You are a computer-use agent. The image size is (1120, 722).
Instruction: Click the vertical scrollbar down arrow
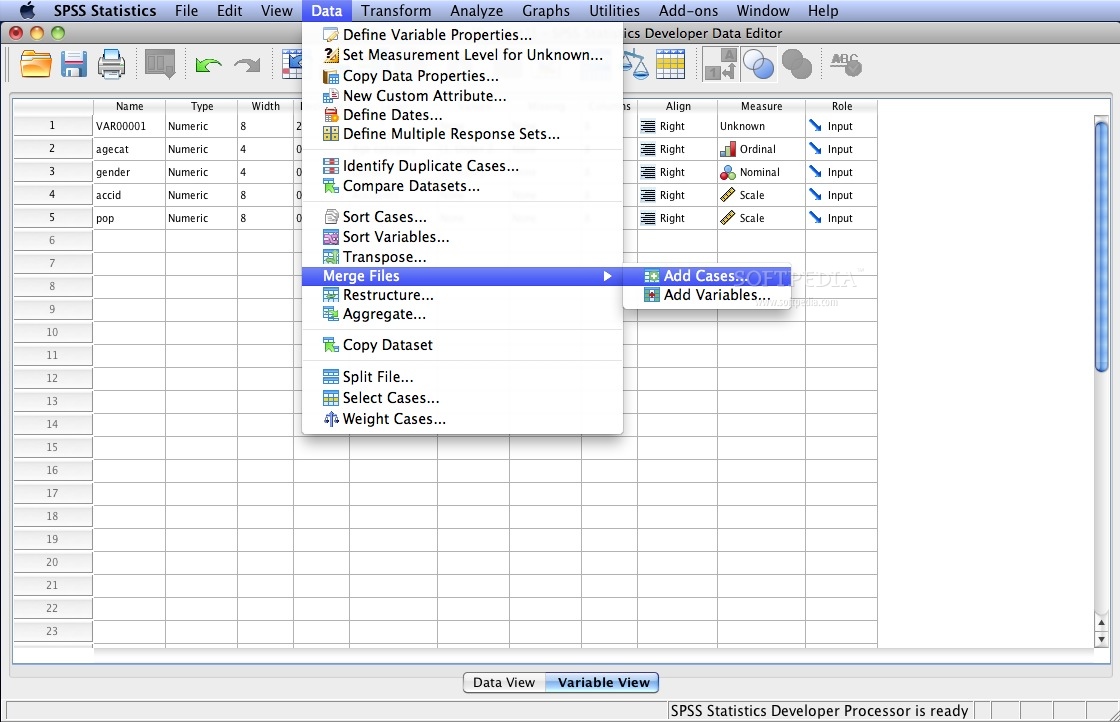coord(1101,640)
